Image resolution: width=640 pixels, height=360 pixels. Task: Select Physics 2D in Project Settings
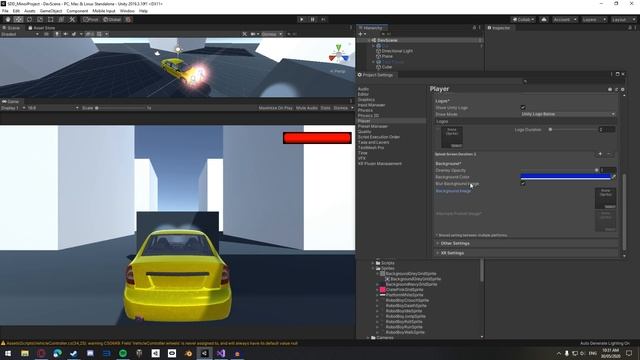click(368, 116)
